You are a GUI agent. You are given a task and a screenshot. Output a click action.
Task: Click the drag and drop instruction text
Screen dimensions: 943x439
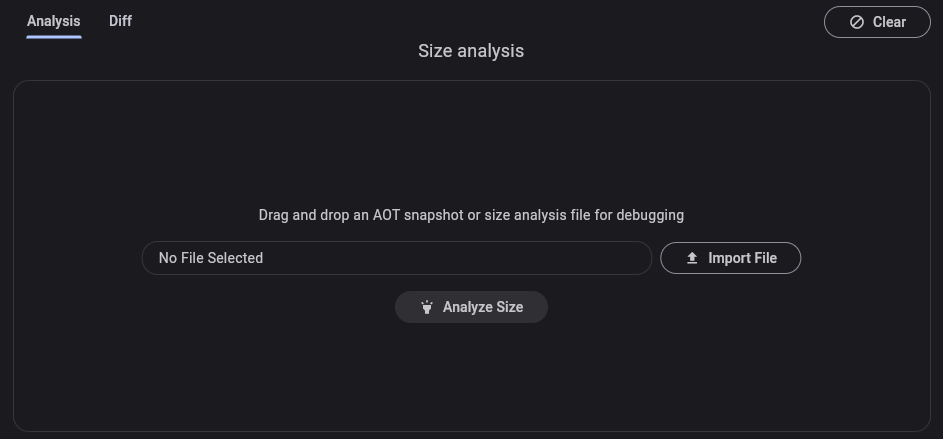pos(471,215)
